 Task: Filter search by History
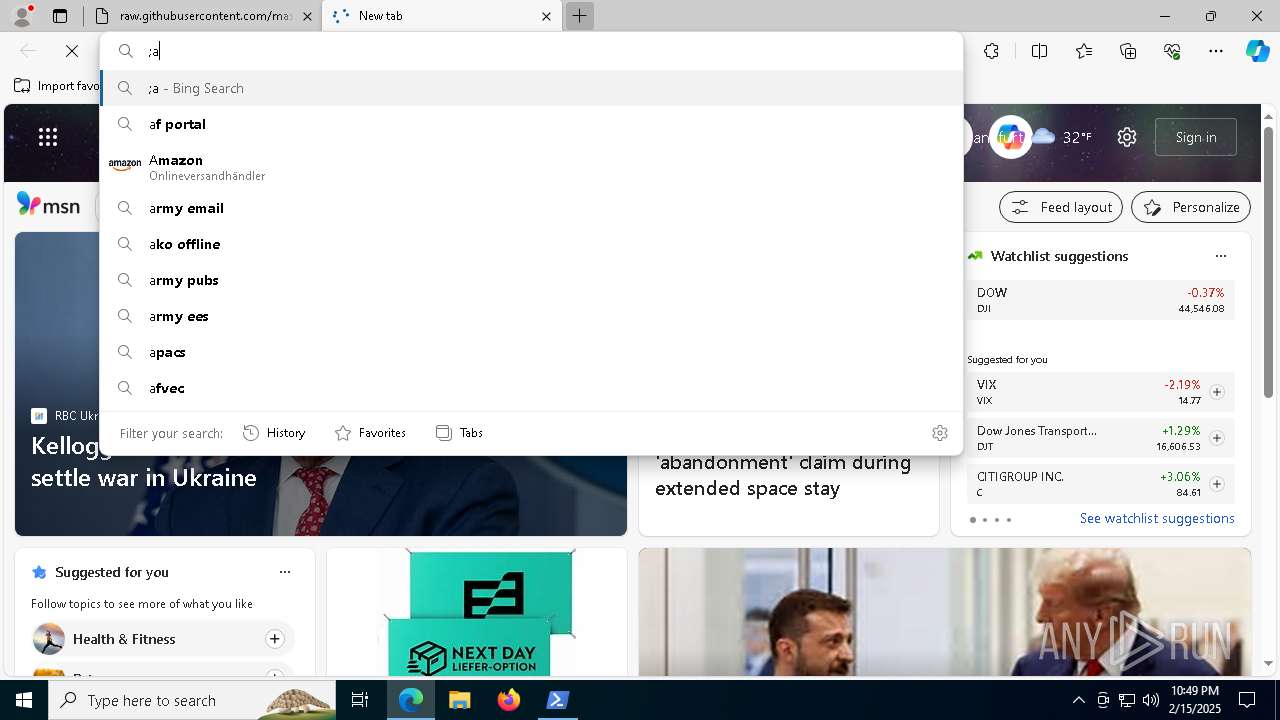pos(274,433)
